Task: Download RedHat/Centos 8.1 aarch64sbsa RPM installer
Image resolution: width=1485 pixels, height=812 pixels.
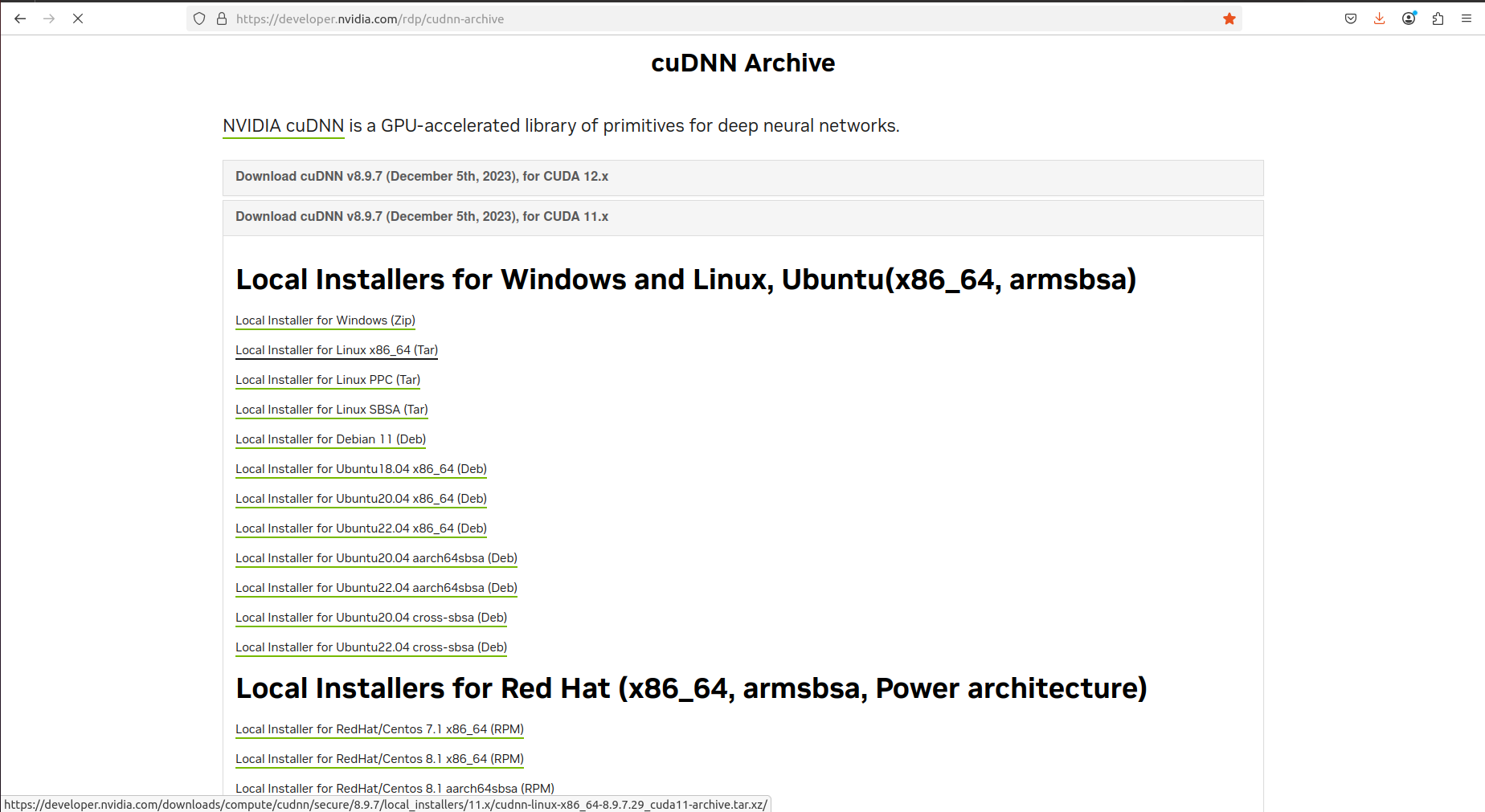Action: point(395,789)
